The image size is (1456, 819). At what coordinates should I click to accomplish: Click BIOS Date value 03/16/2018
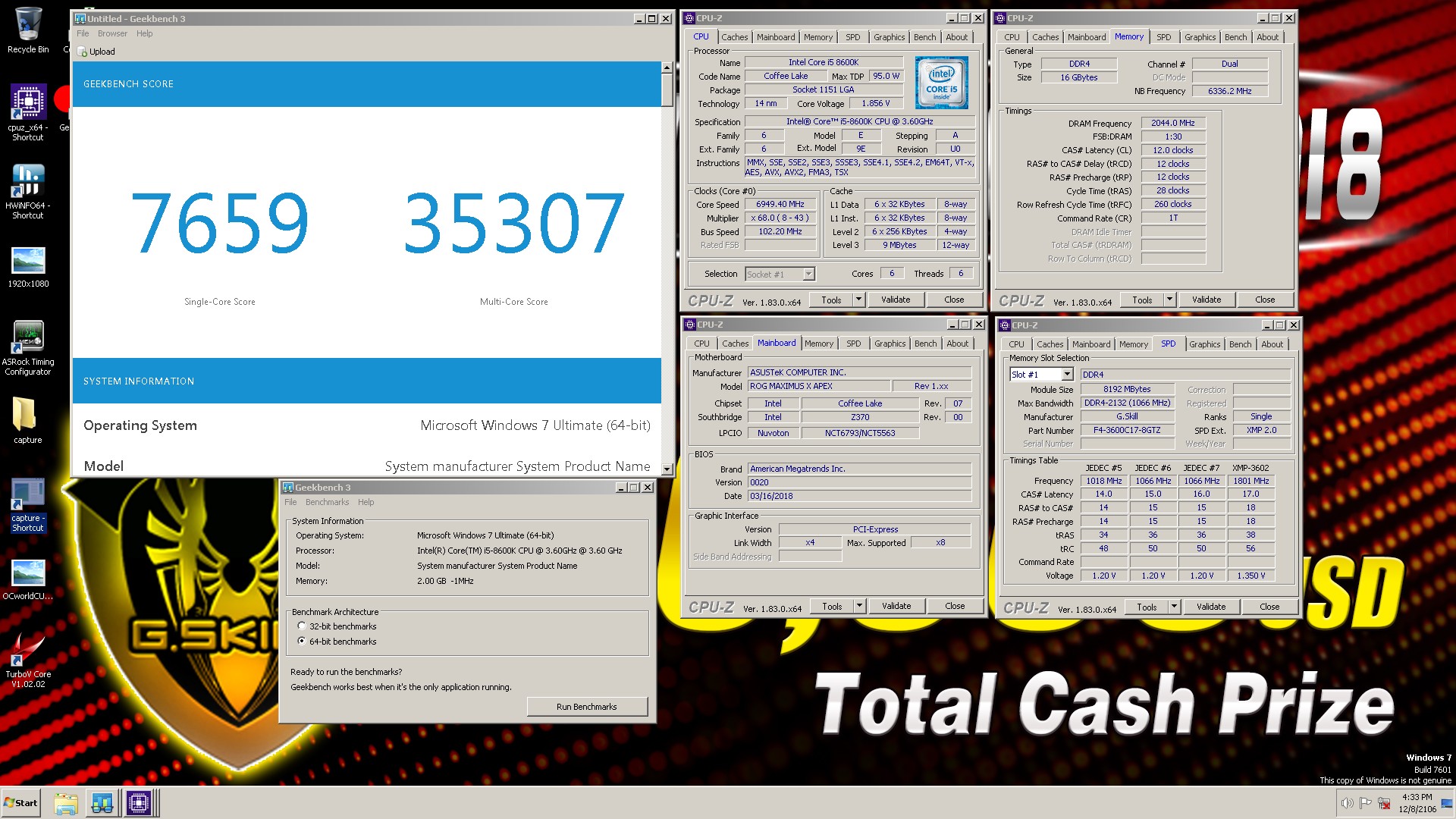coord(859,496)
